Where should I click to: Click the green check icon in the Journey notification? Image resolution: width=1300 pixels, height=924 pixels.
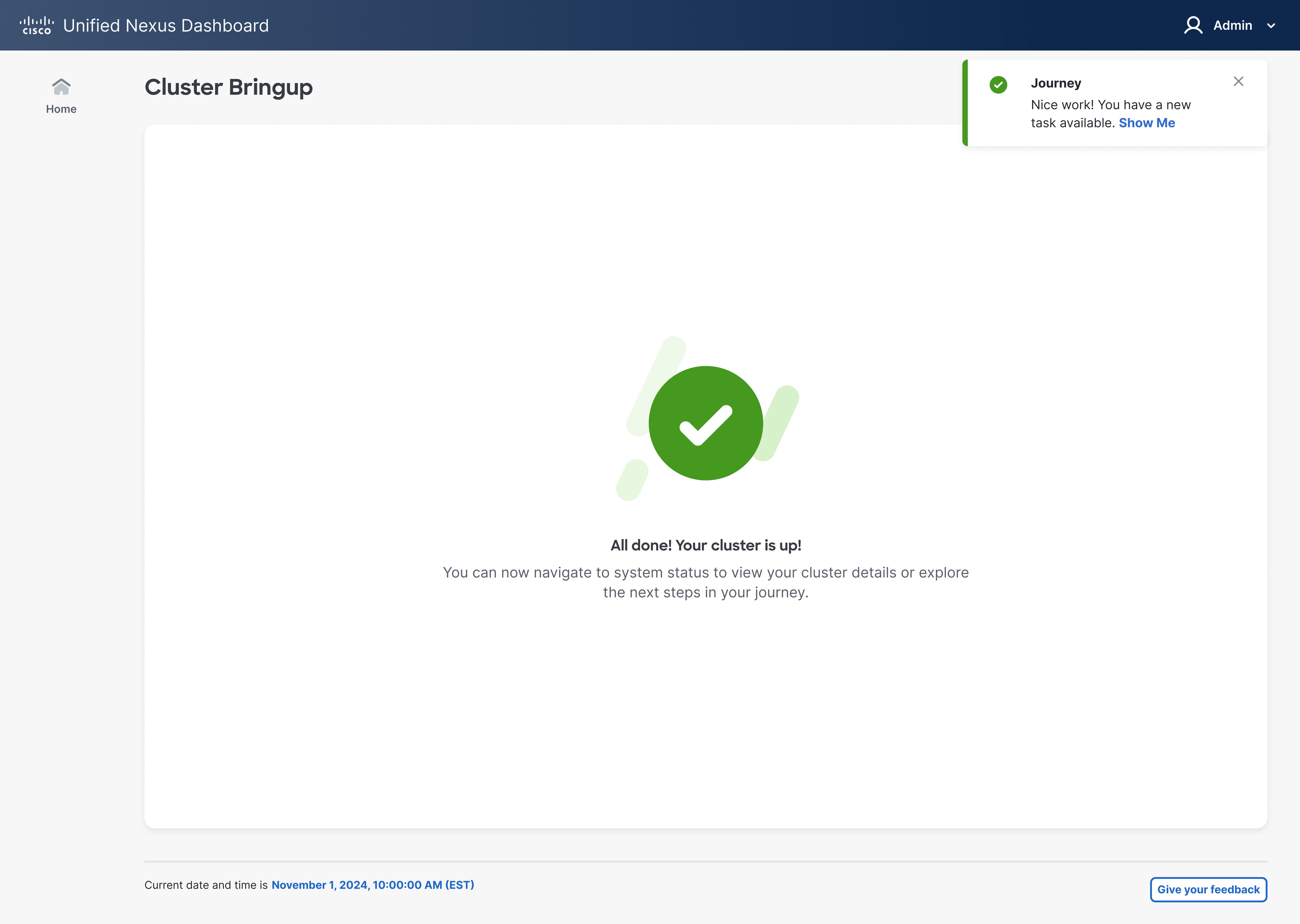(998, 85)
